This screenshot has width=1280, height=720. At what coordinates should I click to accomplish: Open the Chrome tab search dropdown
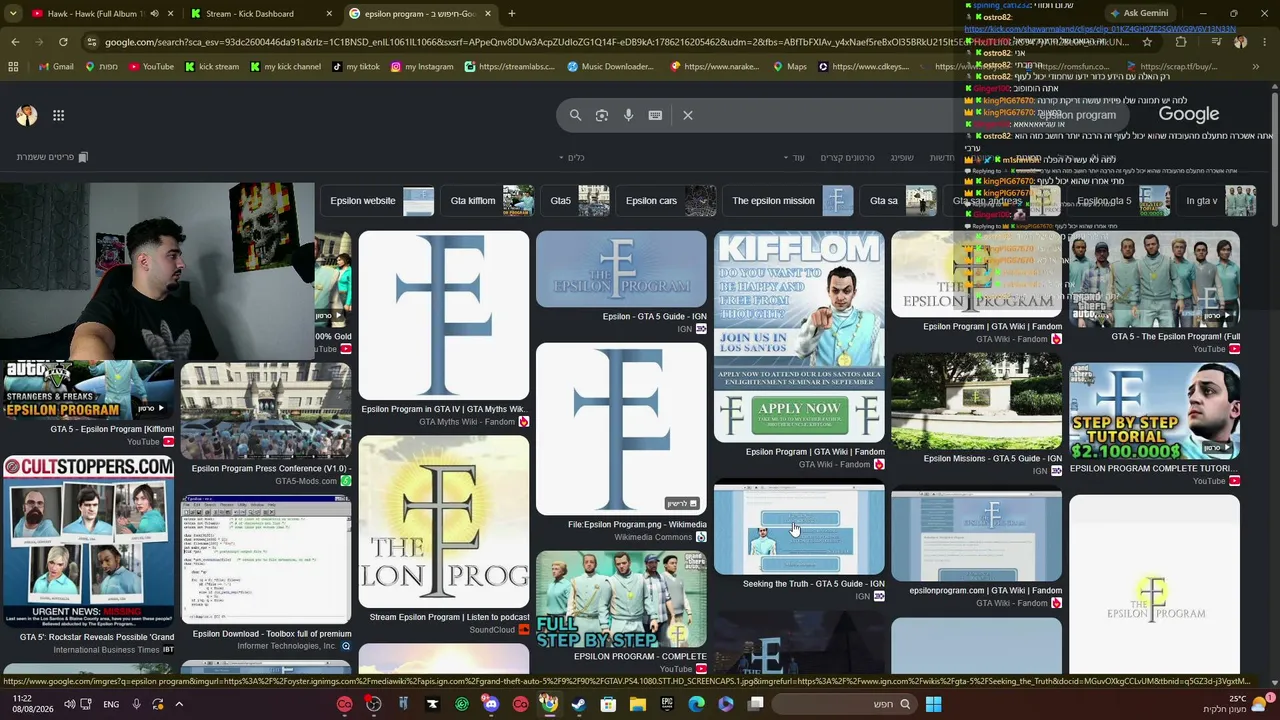point(15,14)
